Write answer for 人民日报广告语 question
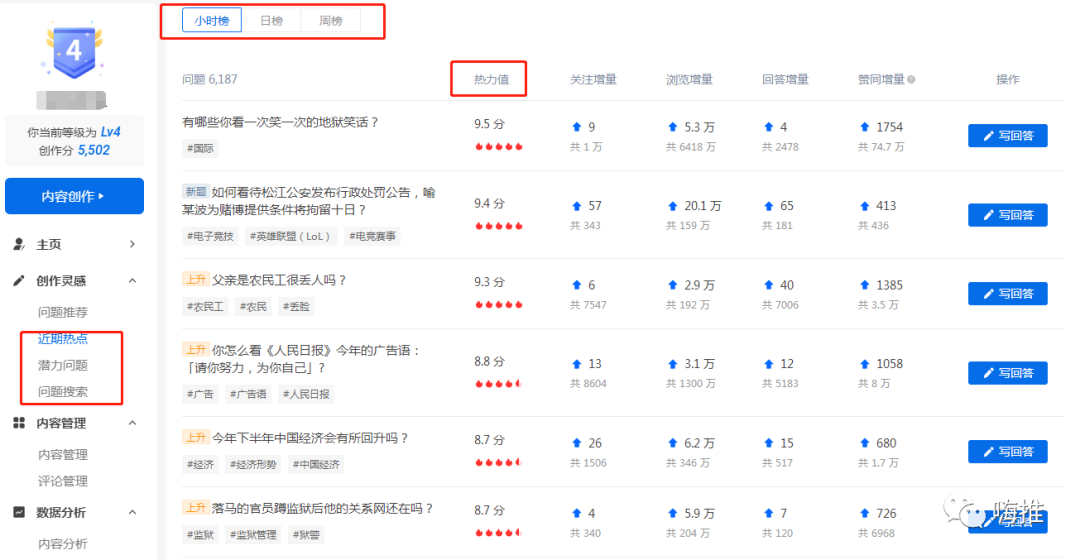Image resolution: width=1080 pixels, height=560 pixels. (x=1008, y=373)
